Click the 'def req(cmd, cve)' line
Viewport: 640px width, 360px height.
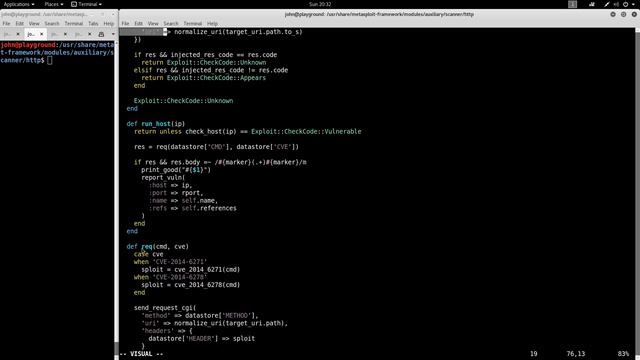pyautogui.click(x=158, y=247)
